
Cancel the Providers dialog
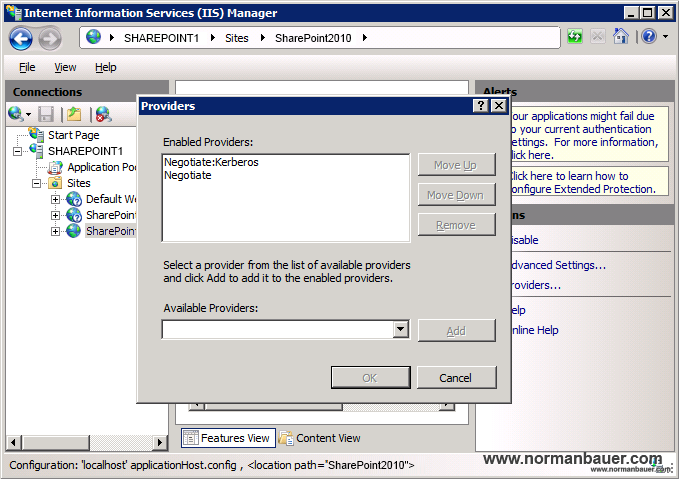(456, 378)
